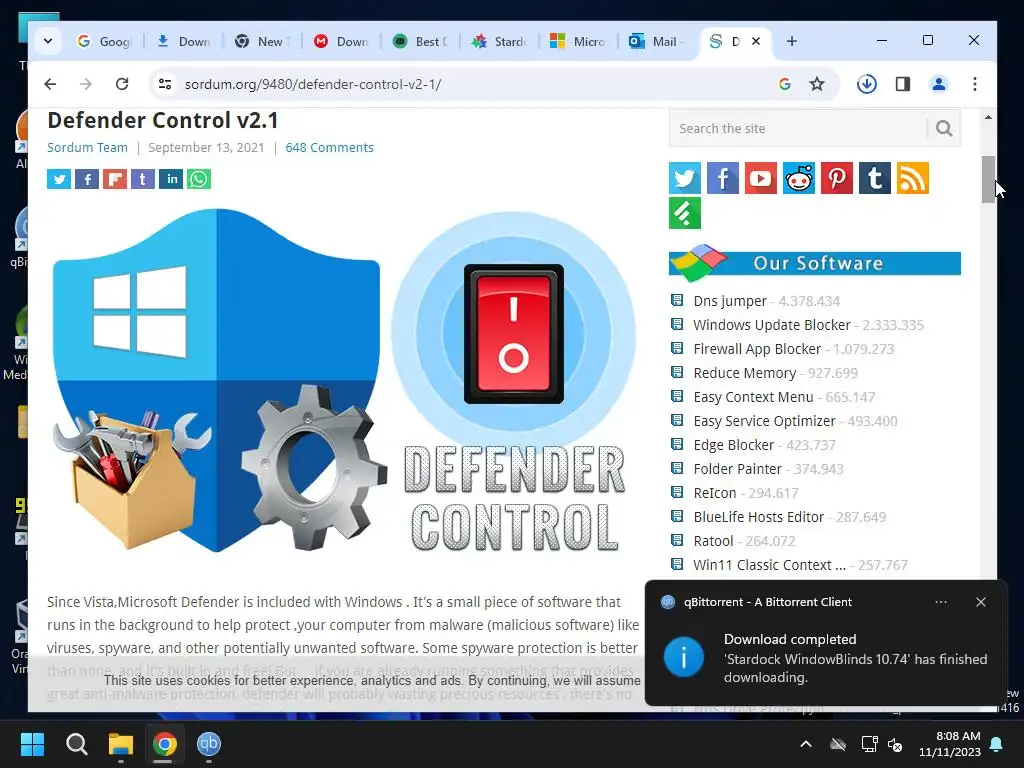
Task: Switch to the Best tab
Action: tap(421, 41)
